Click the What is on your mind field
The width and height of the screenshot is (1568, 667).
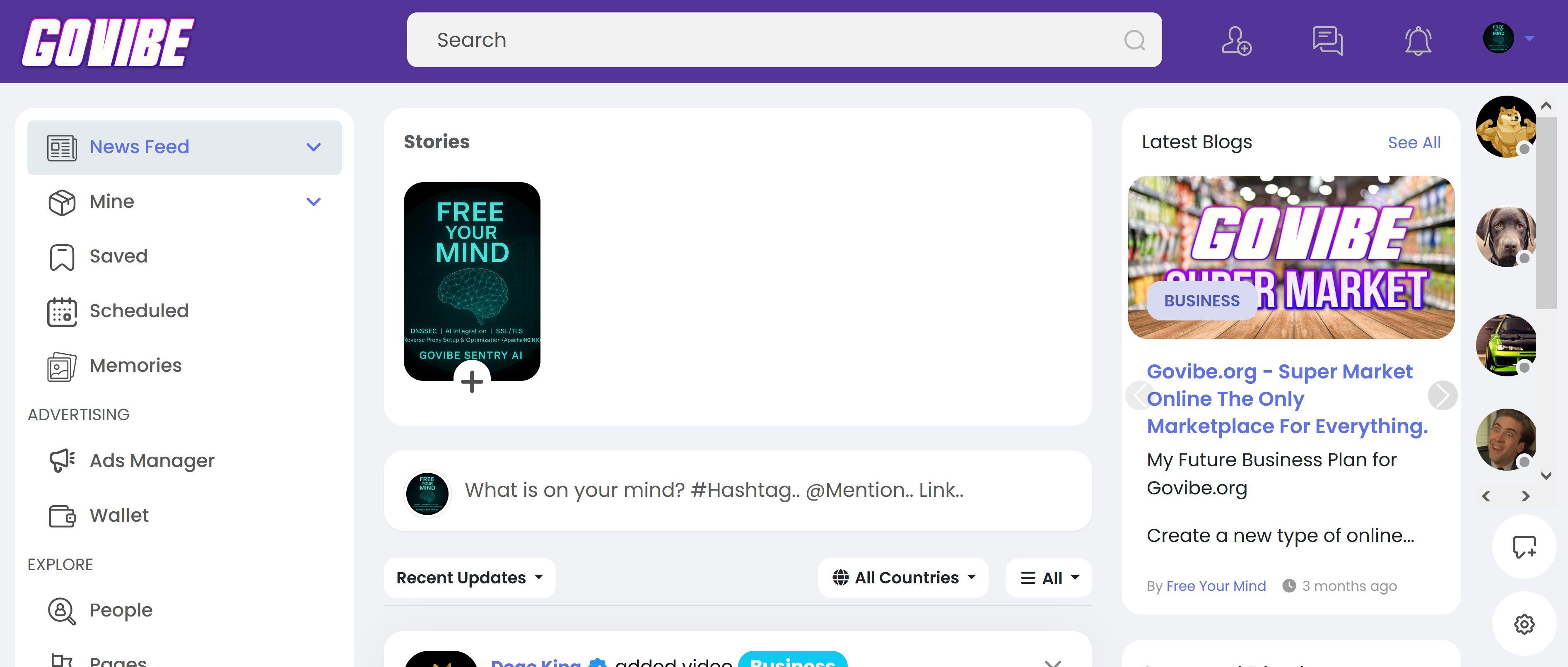(x=714, y=490)
